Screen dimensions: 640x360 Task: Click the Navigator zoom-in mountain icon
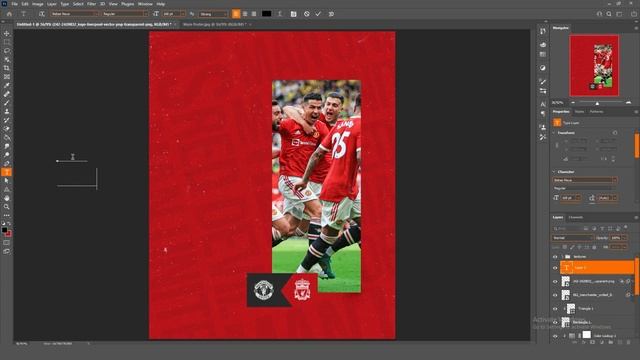point(628,102)
